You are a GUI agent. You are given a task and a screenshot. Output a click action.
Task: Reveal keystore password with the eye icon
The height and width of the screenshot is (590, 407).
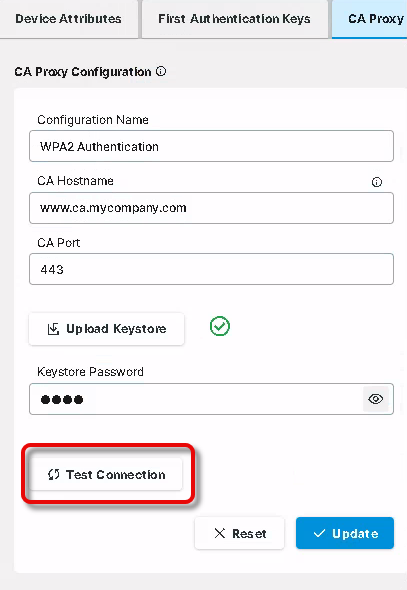[x=376, y=399]
